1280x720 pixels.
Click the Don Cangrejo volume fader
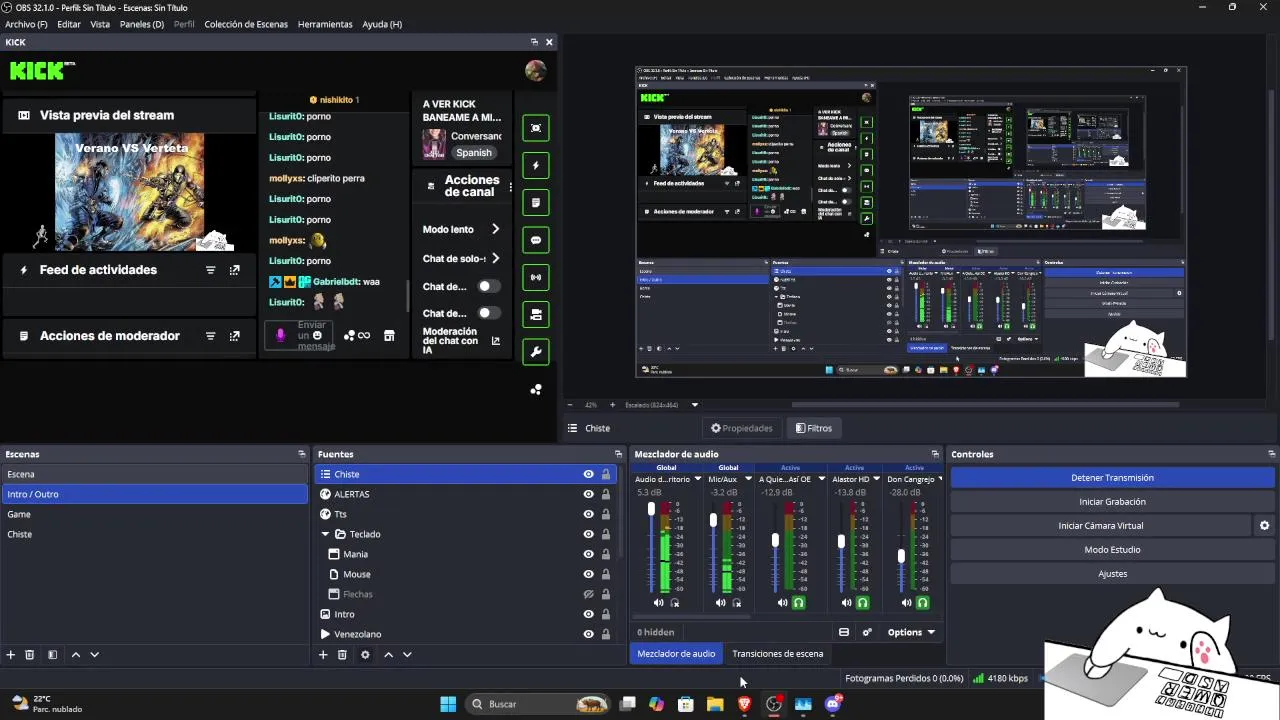click(901, 555)
